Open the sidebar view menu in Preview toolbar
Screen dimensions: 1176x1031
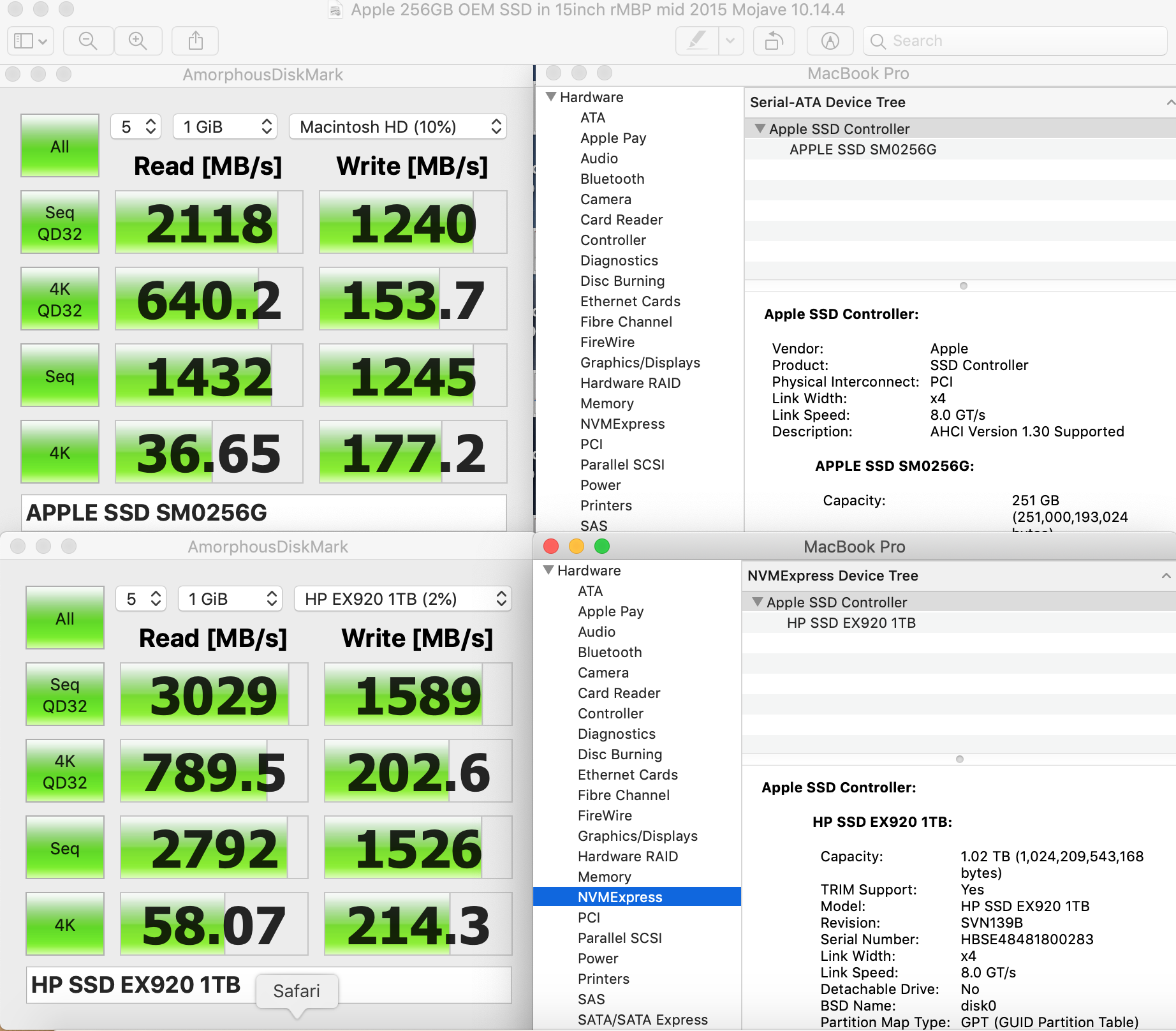31,41
